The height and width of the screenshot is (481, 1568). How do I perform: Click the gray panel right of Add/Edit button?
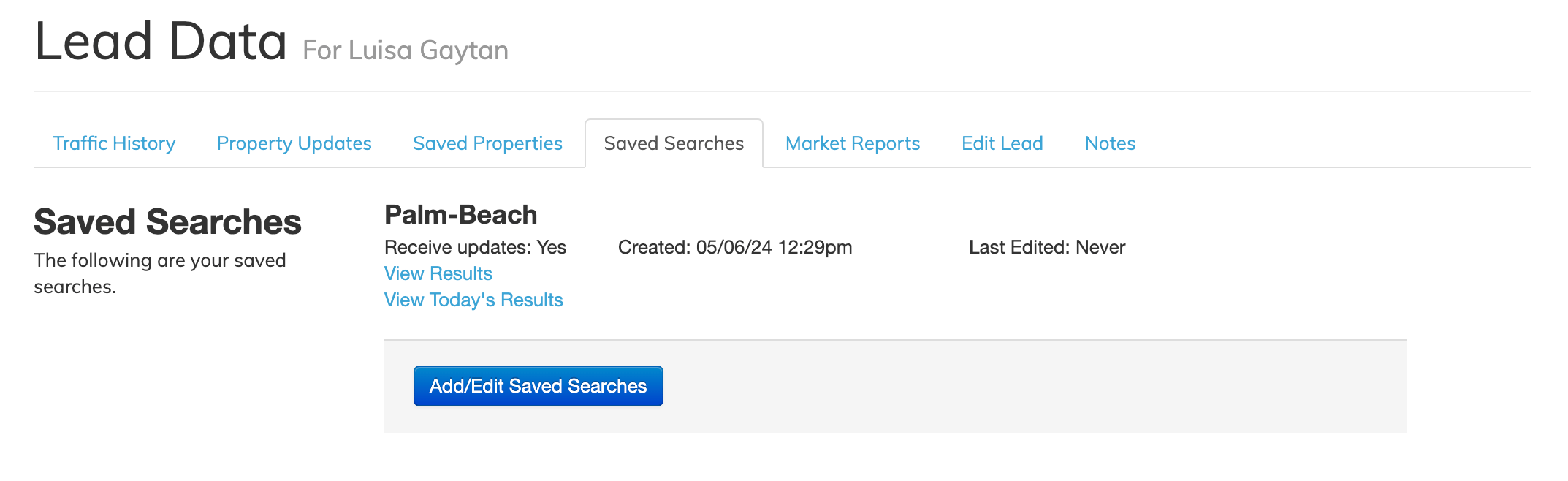[1023, 386]
